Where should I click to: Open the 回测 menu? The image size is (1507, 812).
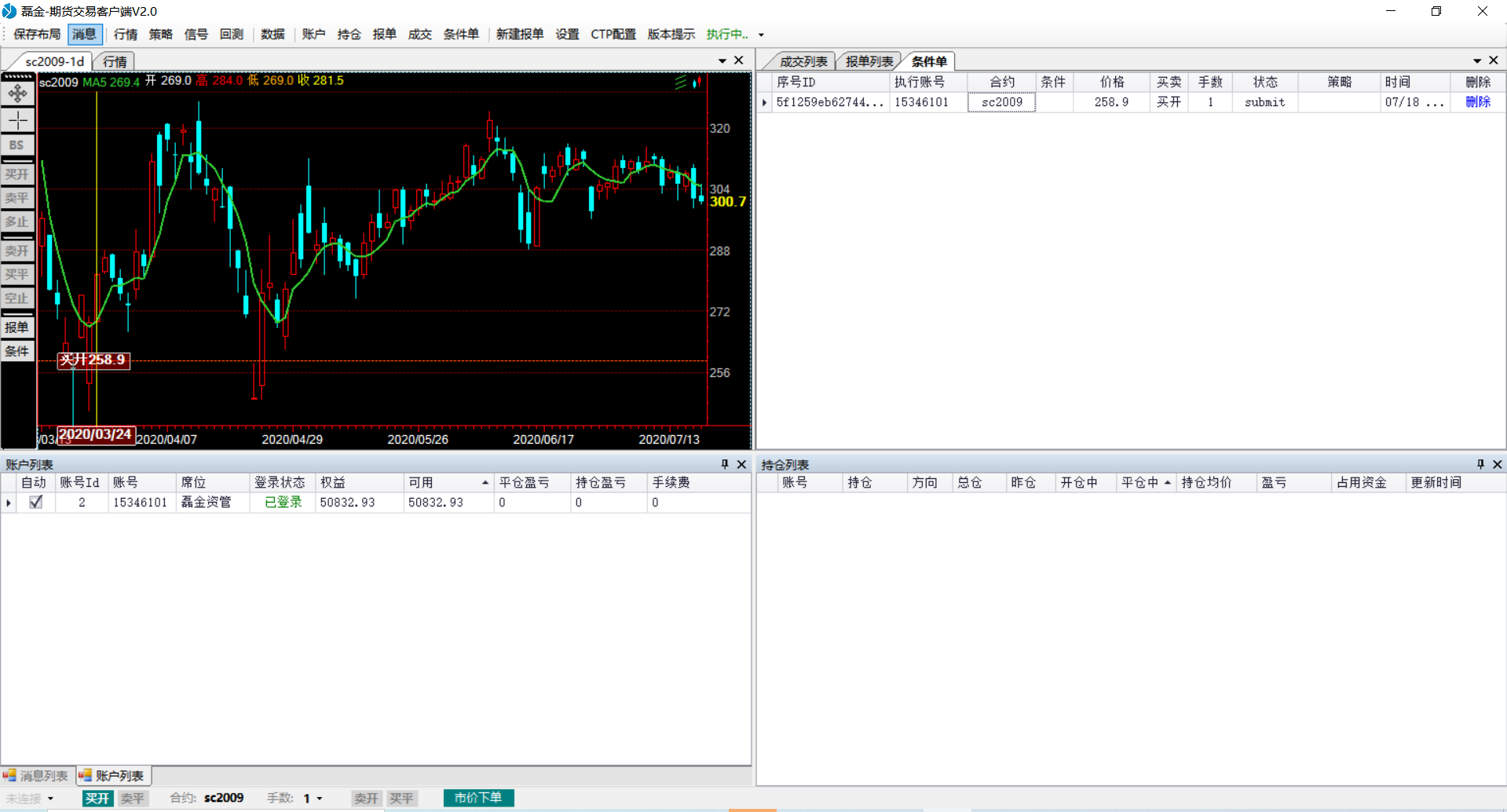(232, 35)
